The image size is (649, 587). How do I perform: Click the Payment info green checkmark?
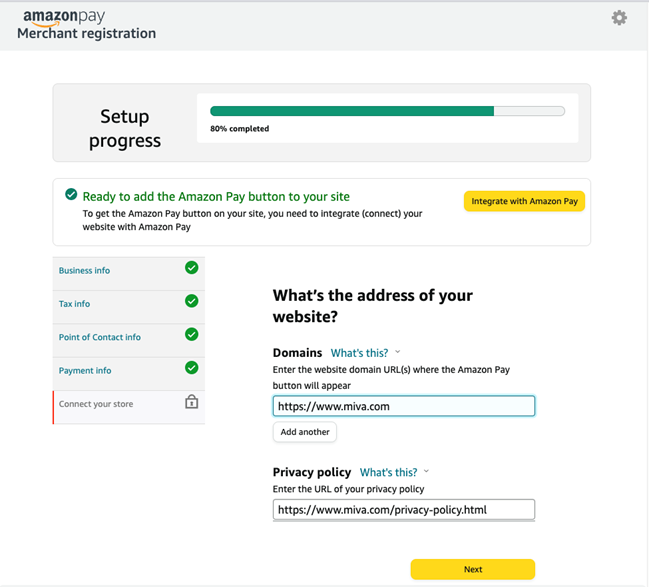[x=192, y=368]
